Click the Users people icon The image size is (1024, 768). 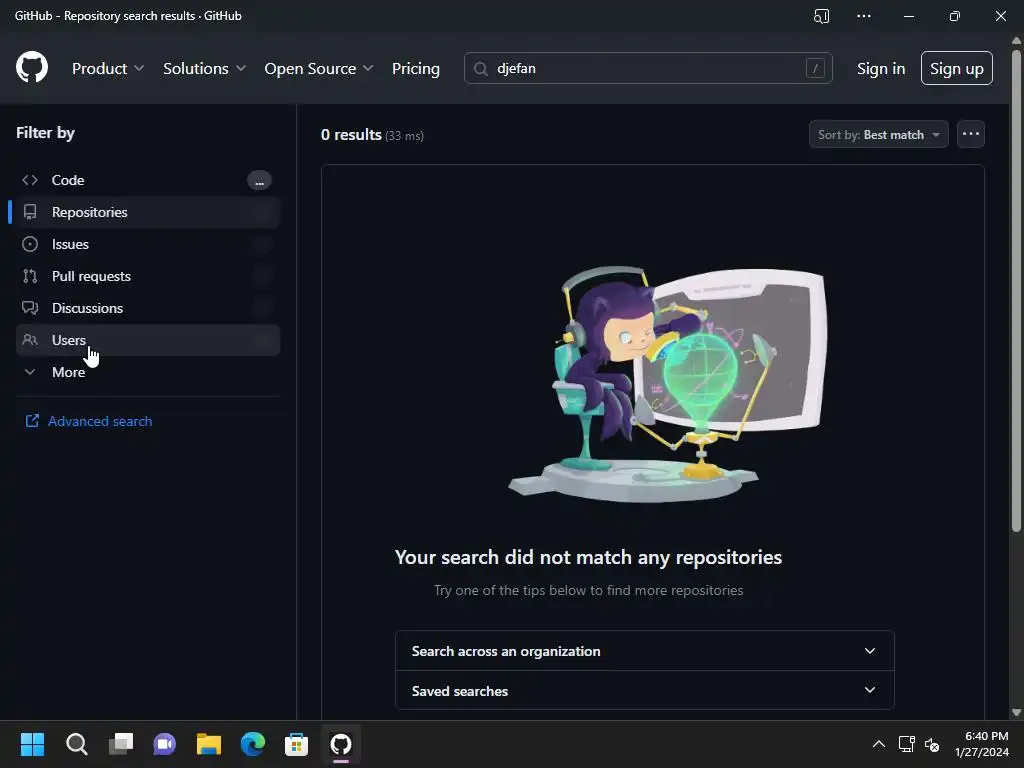click(x=30, y=340)
